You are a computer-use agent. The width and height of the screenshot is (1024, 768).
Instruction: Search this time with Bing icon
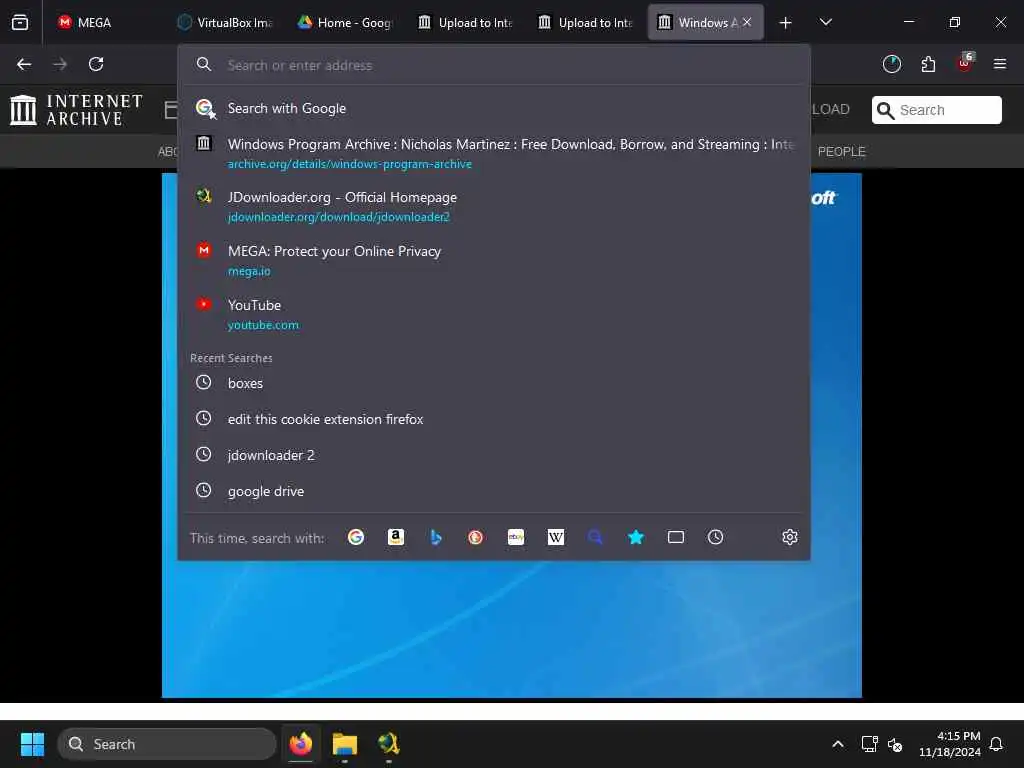tap(436, 537)
